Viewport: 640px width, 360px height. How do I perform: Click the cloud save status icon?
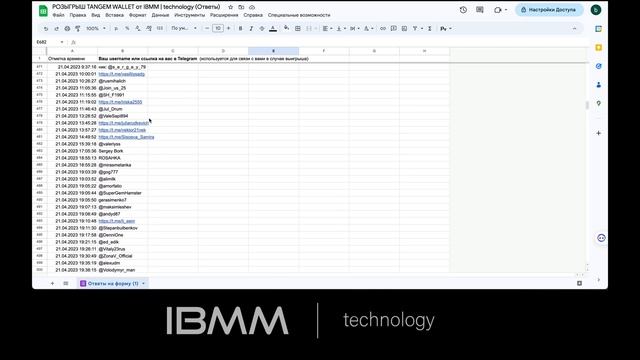(x=252, y=7)
